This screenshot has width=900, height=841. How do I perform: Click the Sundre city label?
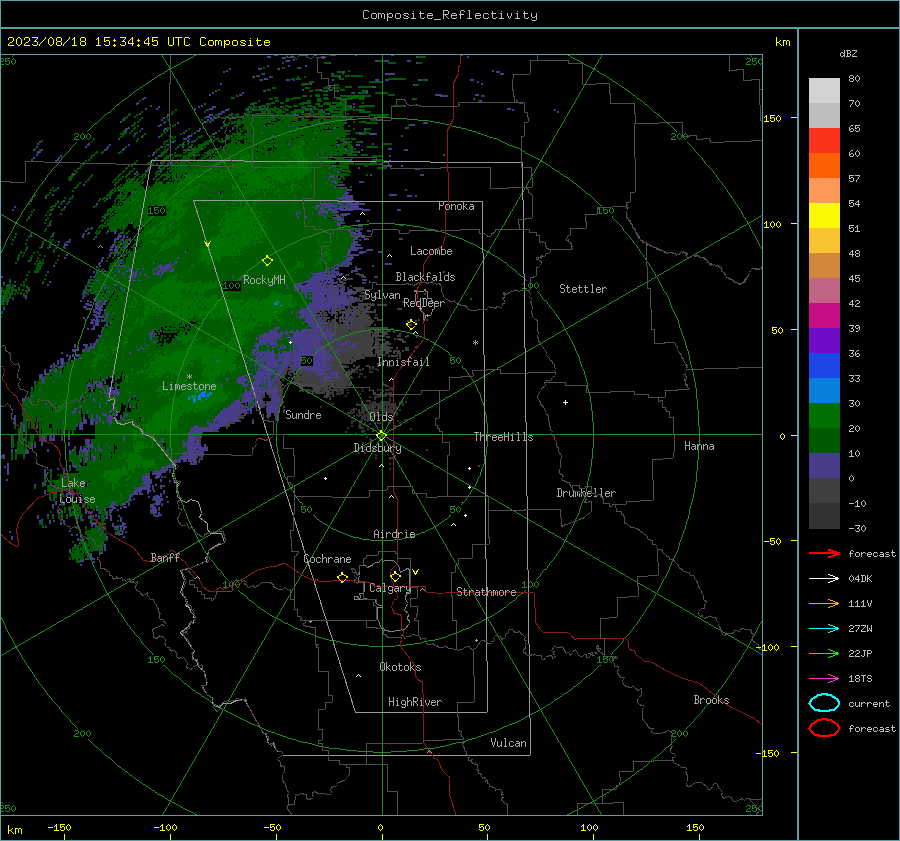303,414
